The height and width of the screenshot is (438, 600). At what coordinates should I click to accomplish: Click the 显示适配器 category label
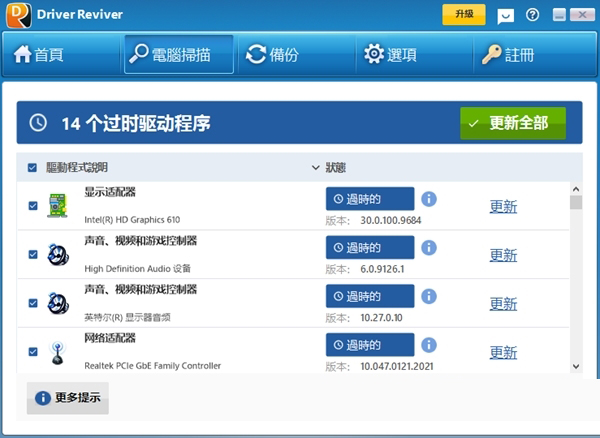pos(110,192)
